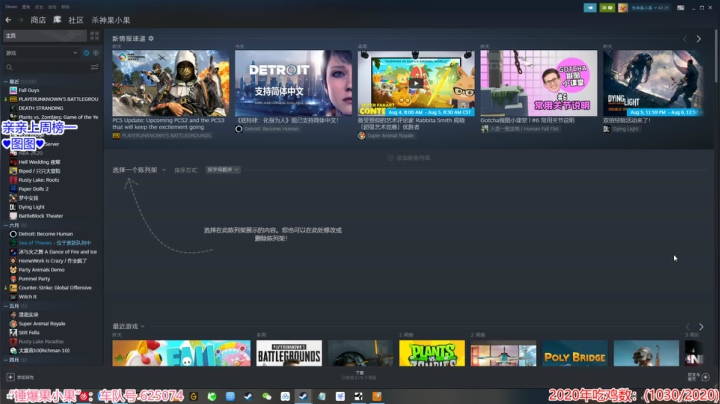Open the Plants vs Zombies game tile
The width and height of the screenshot is (720, 404).
(x=432, y=353)
